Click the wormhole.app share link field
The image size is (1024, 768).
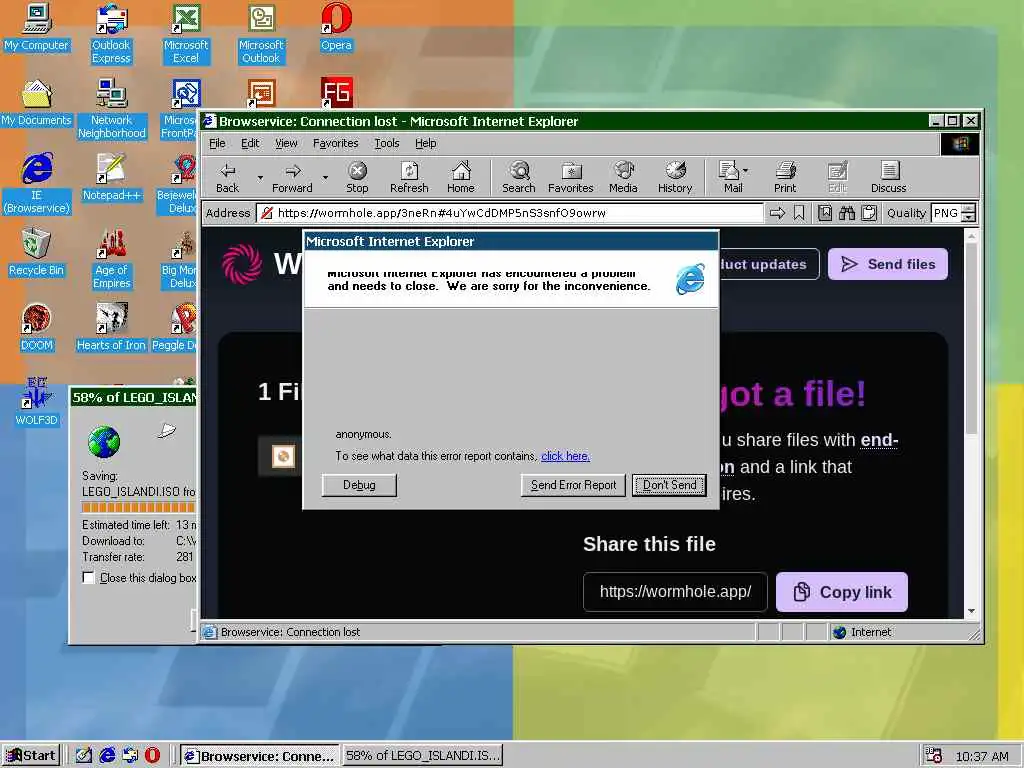[x=675, y=592]
